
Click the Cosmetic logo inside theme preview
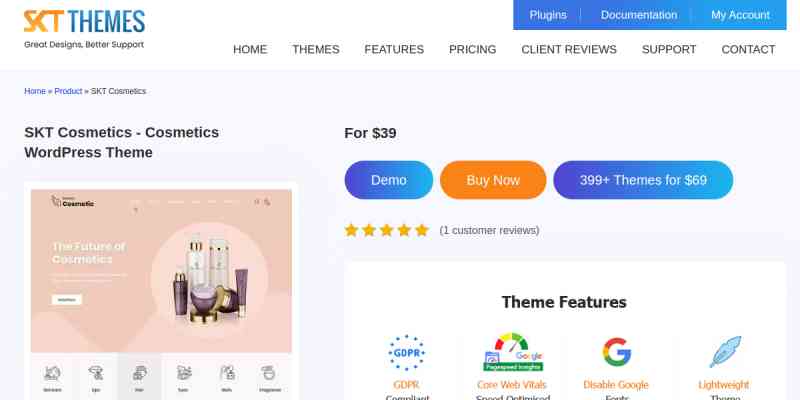pos(72,202)
